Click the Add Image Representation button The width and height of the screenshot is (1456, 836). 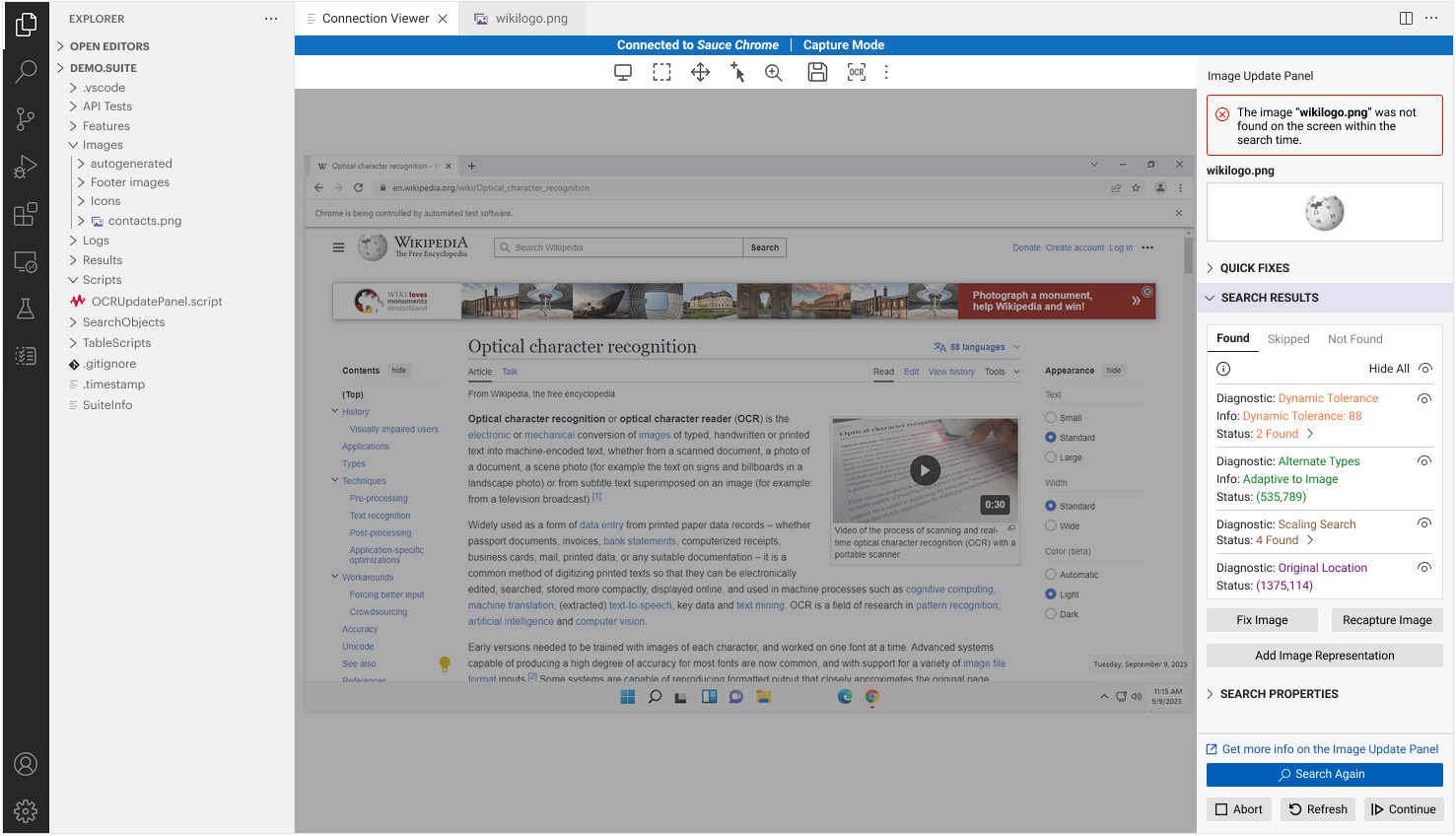pos(1324,656)
